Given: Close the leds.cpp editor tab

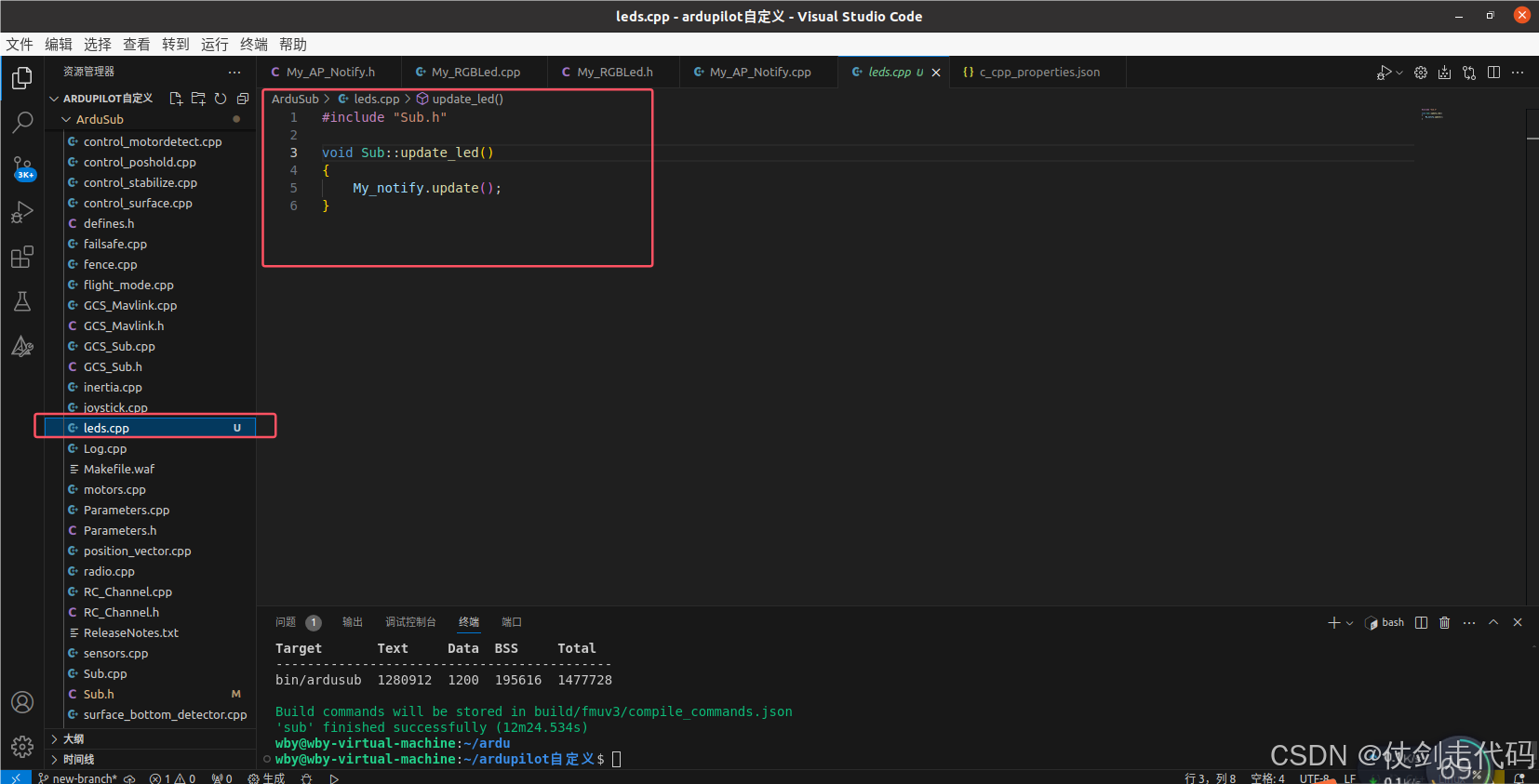Looking at the screenshot, I should click(x=936, y=73).
